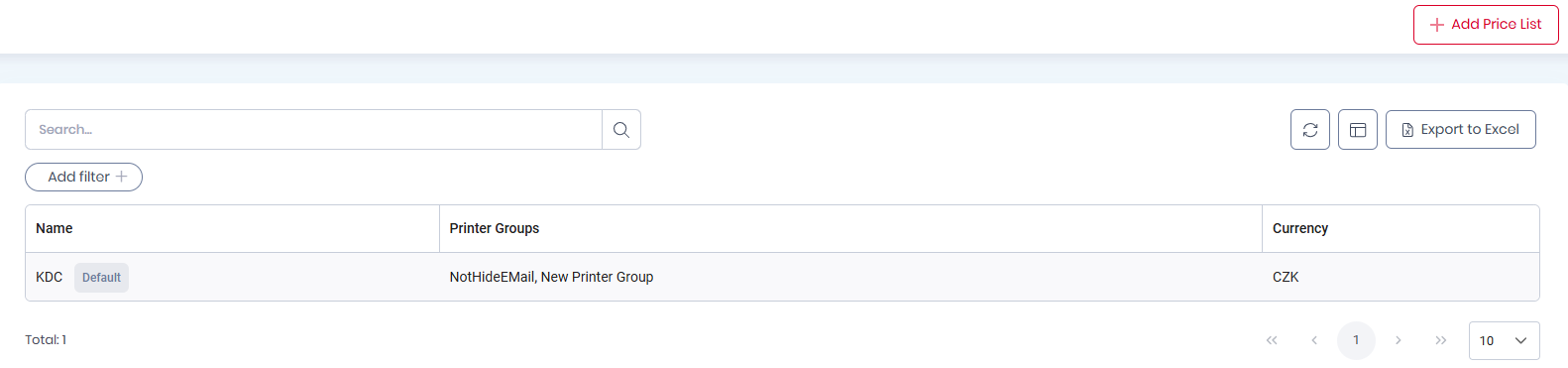The width and height of the screenshot is (1568, 368).
Task: Open the KDC price list row
Action: pos(782,277)
